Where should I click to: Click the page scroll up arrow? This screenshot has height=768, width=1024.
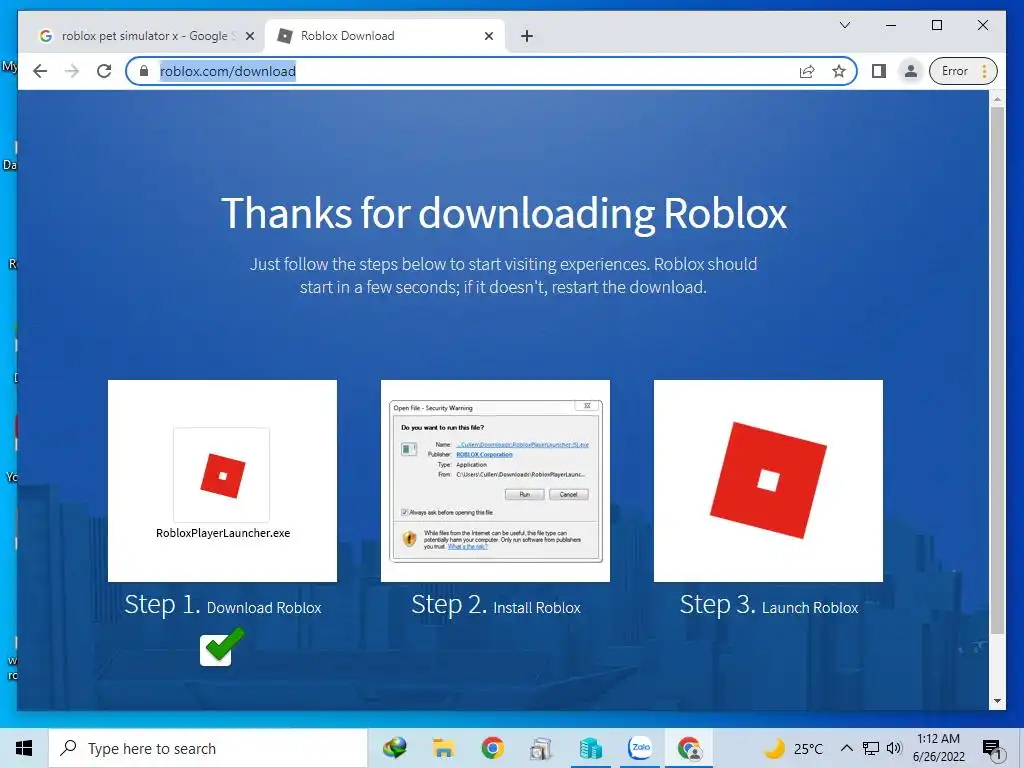997,99
